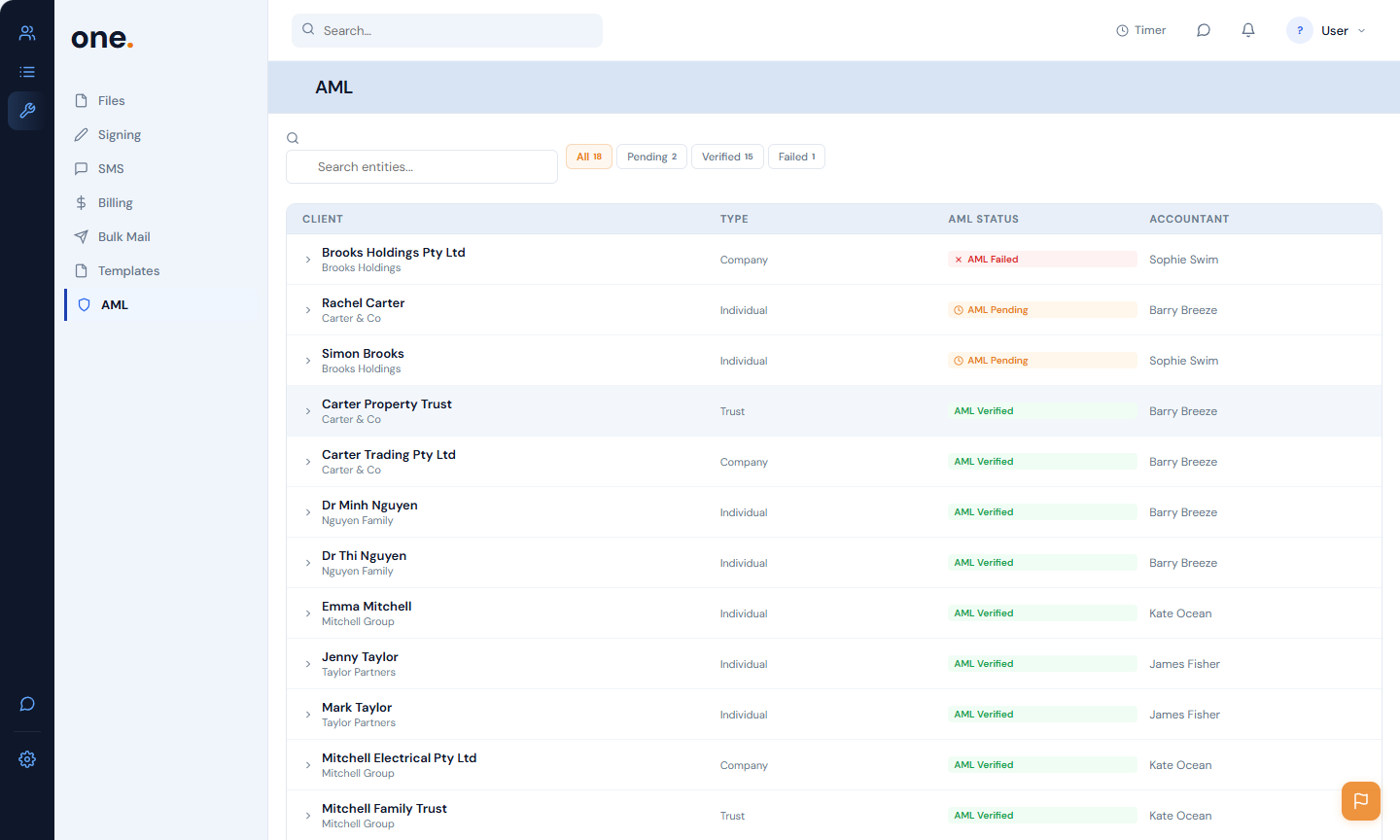
Task: Focus the top Search field
Action: [447, 30]
